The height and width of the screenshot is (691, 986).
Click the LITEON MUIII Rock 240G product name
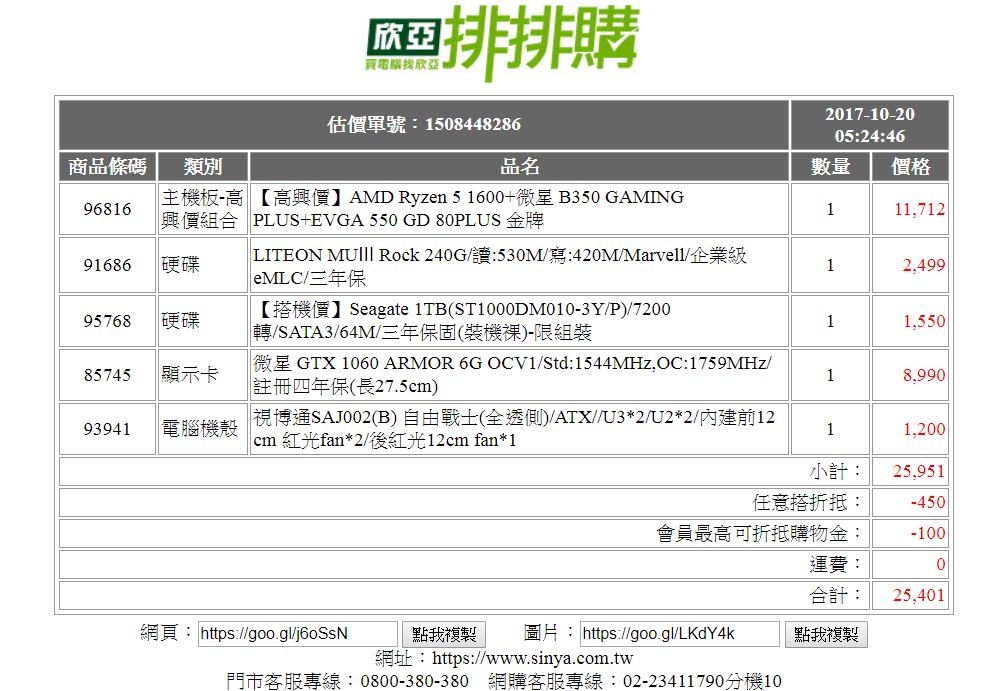coord(500,267)
